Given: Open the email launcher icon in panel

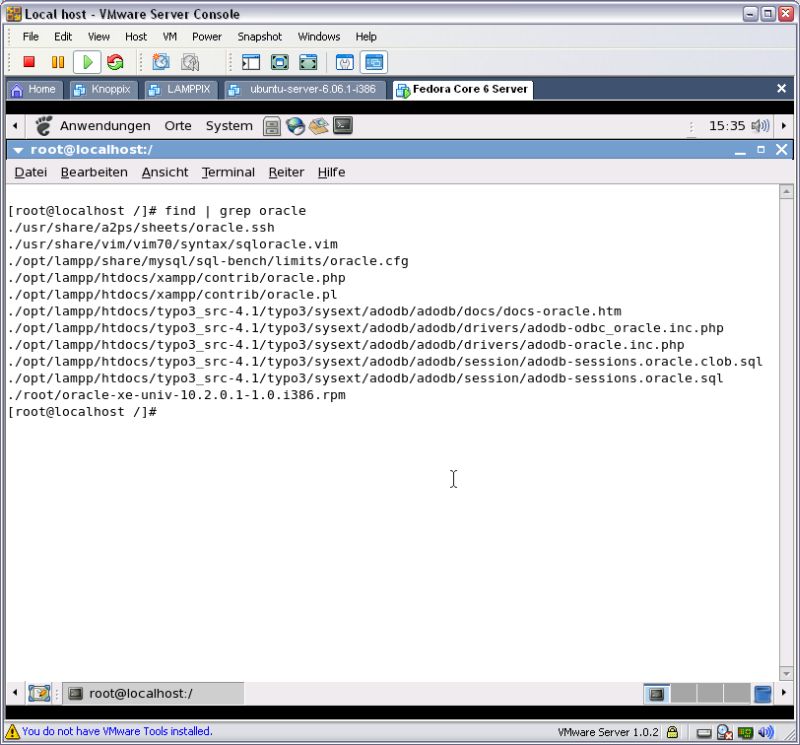Looking at the screenshot, I should coord(319,126).
